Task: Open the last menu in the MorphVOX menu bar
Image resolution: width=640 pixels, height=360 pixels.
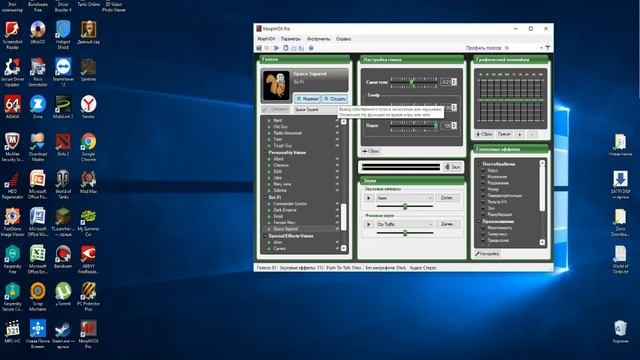Action: (x=343, y=39)
